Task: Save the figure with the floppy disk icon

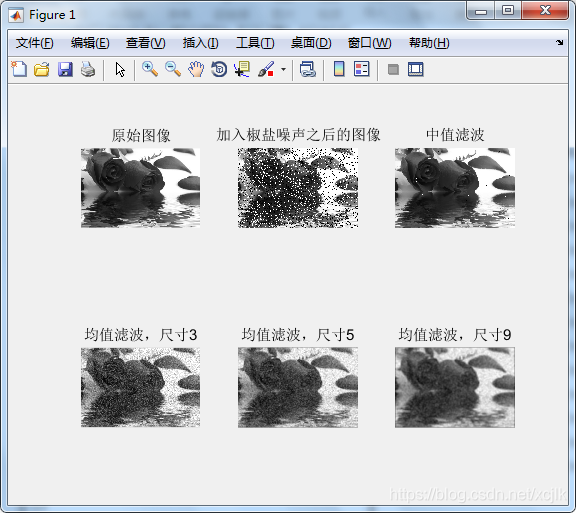Action: pyautogui.click(x=65, y=69)
